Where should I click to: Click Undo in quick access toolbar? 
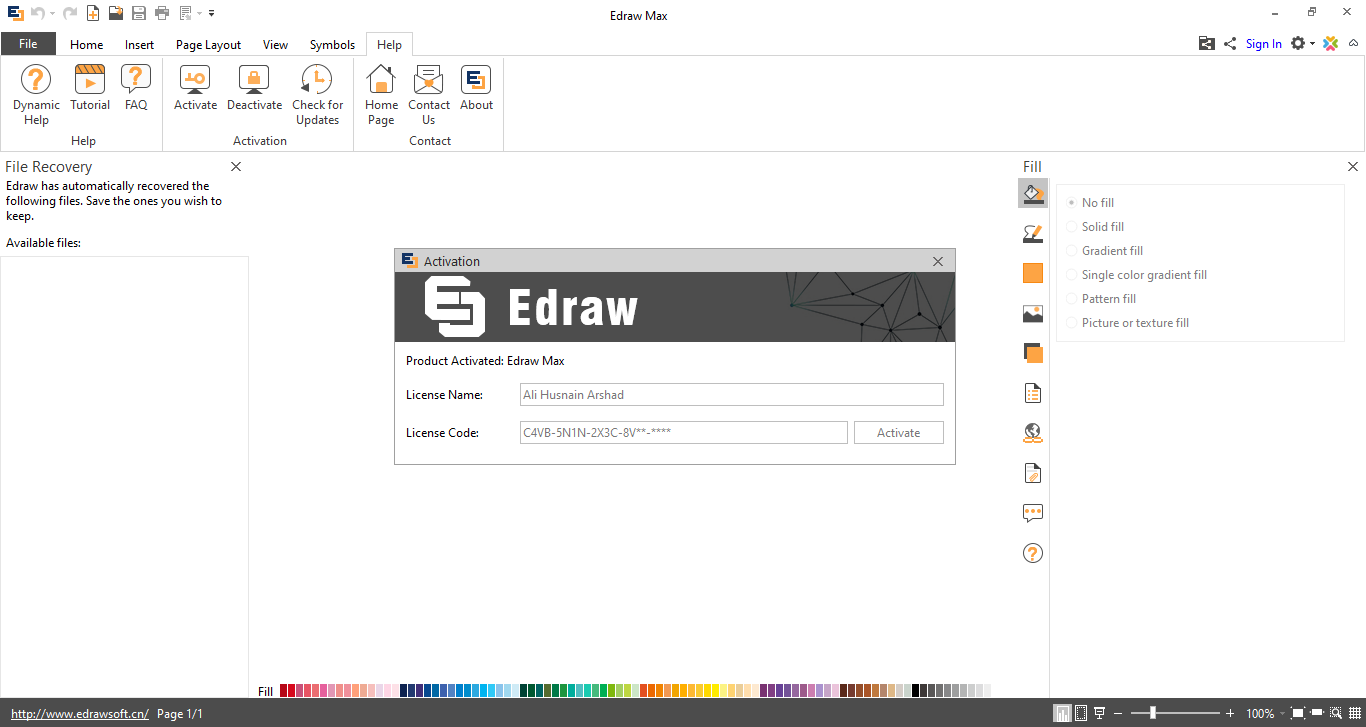(36, 13)
